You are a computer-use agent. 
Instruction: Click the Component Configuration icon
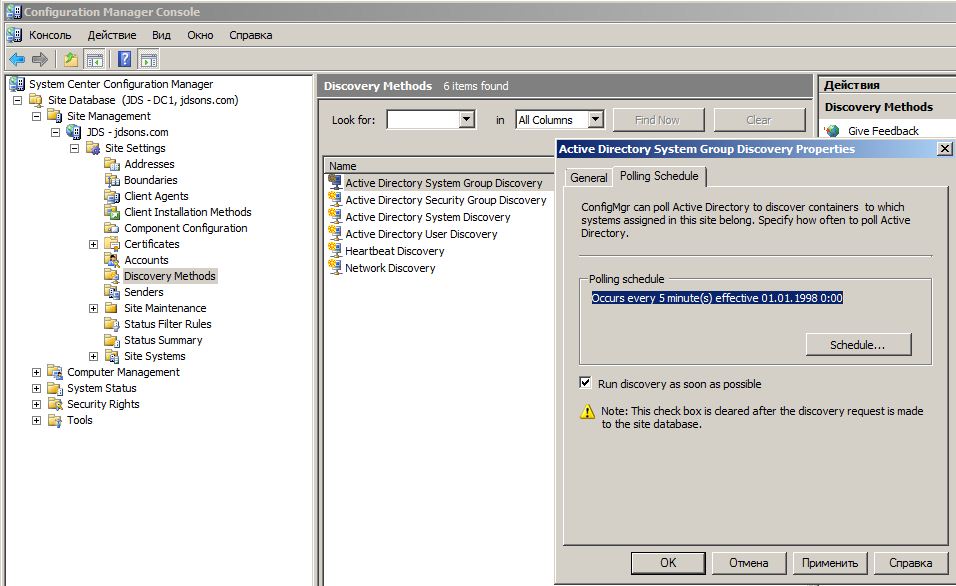(112, 228)
